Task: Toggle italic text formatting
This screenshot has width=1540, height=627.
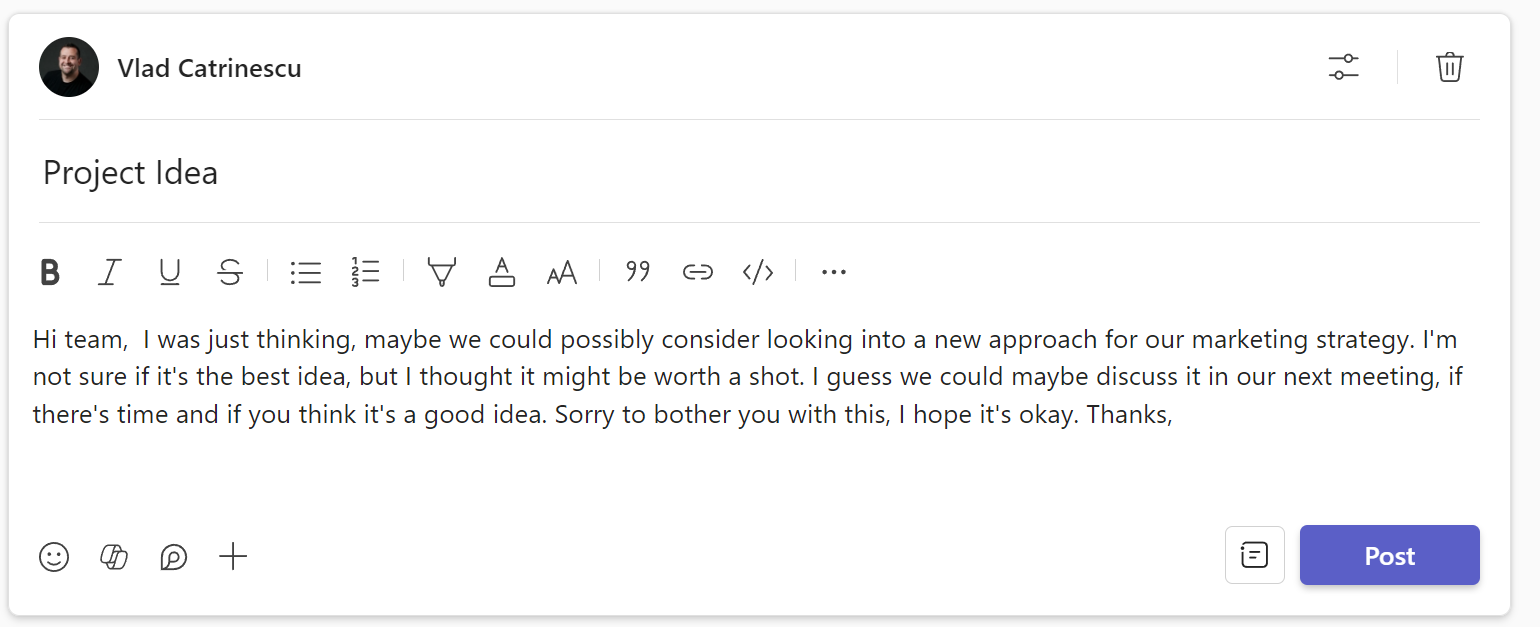Action: coord(110,272)
